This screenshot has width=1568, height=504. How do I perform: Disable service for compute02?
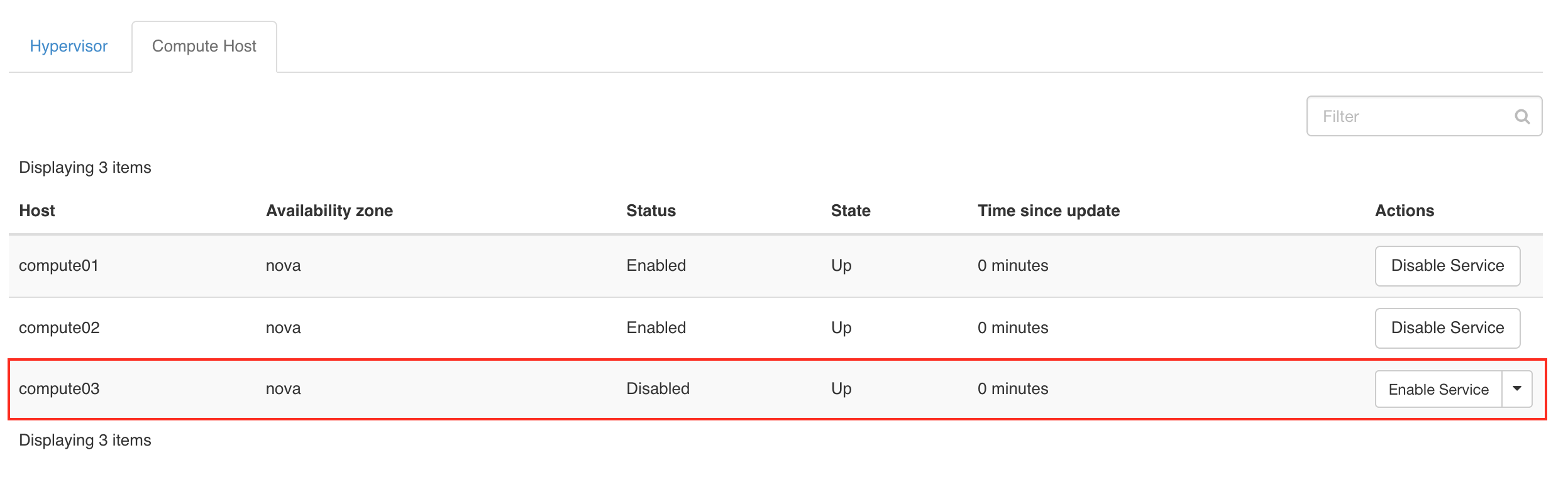pyautogui.click(x=1447, y=328)
